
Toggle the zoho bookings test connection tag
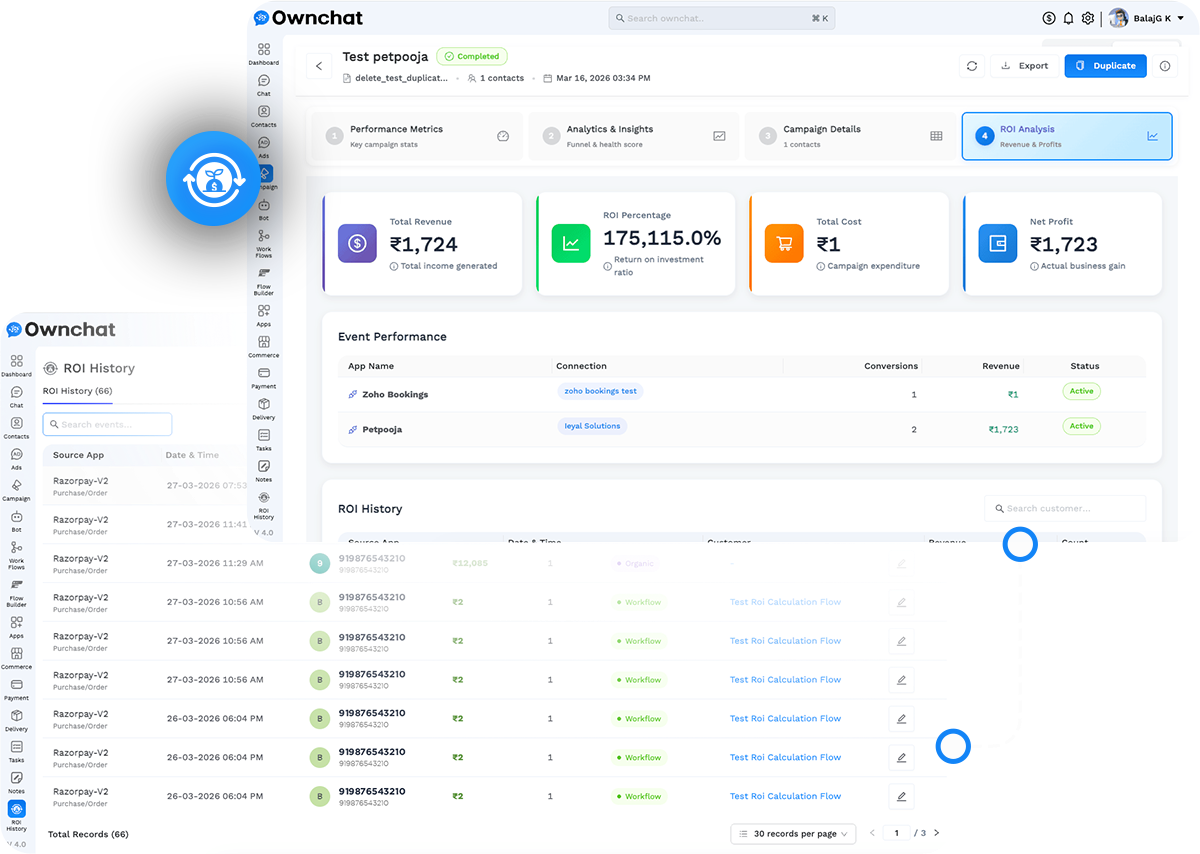click(600, 391)
